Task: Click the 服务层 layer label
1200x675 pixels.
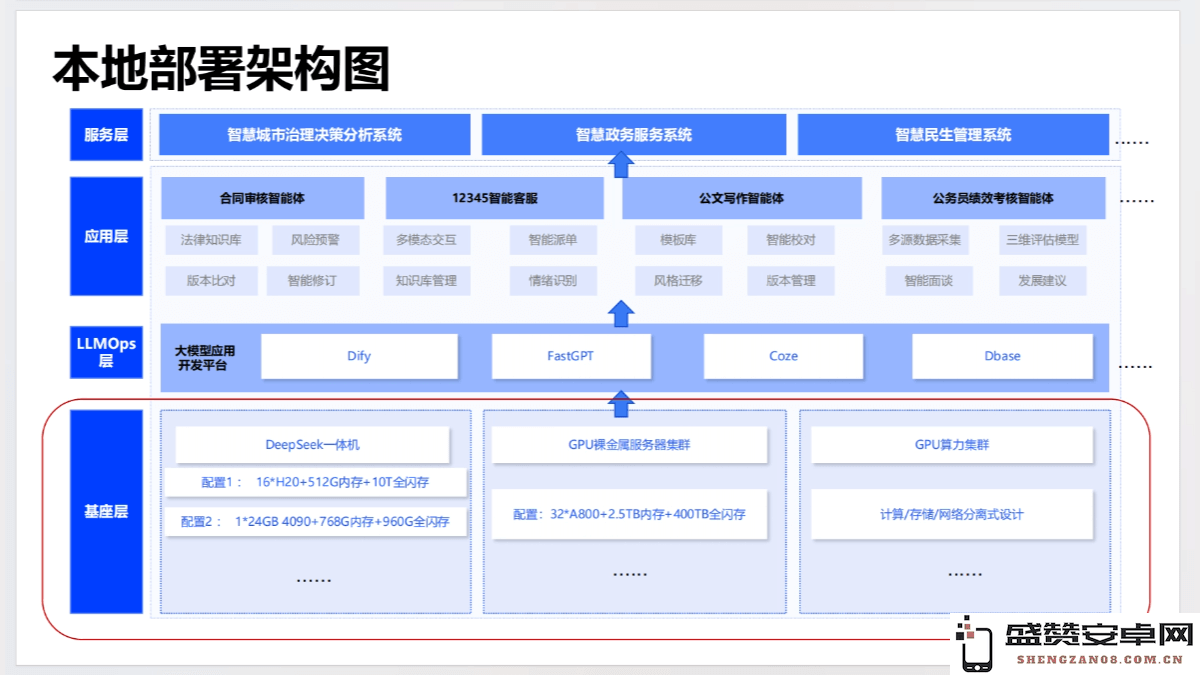Action: [x=106, y=135]
